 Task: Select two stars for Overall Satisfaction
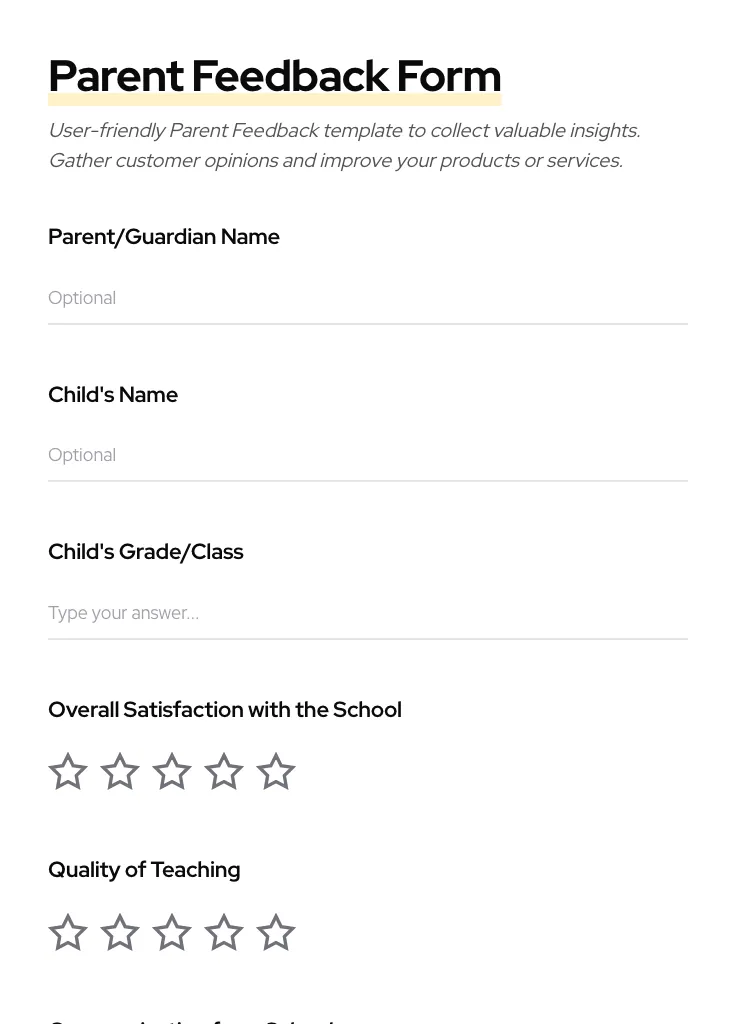click(119, 771)
